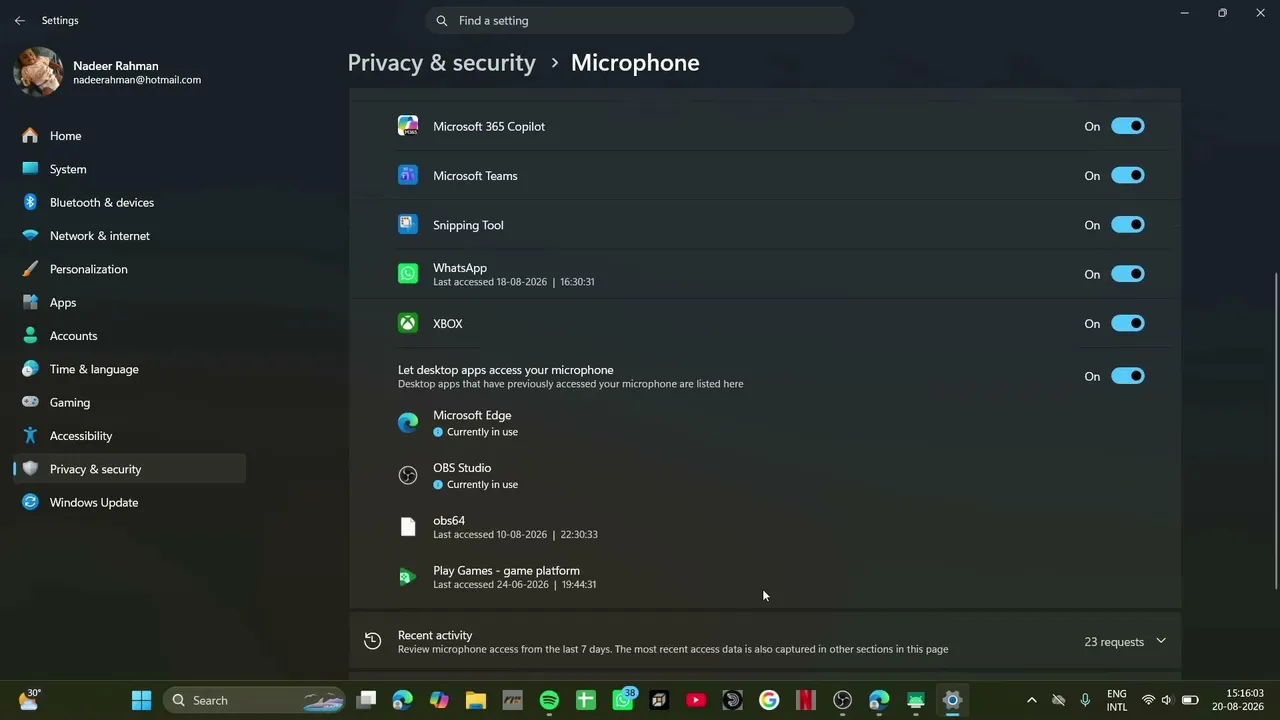Click the "Last accessed 18-08-2026 | 16:30:31" text
1280x720 pixels.
[514, 282]
